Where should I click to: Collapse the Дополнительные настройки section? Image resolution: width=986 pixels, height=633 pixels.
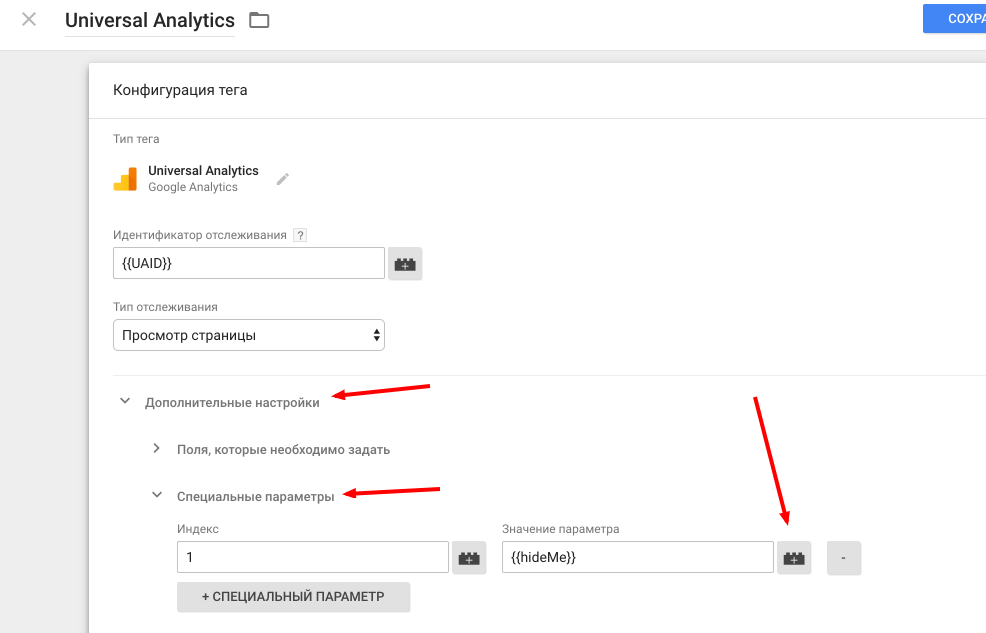point(125,402)
